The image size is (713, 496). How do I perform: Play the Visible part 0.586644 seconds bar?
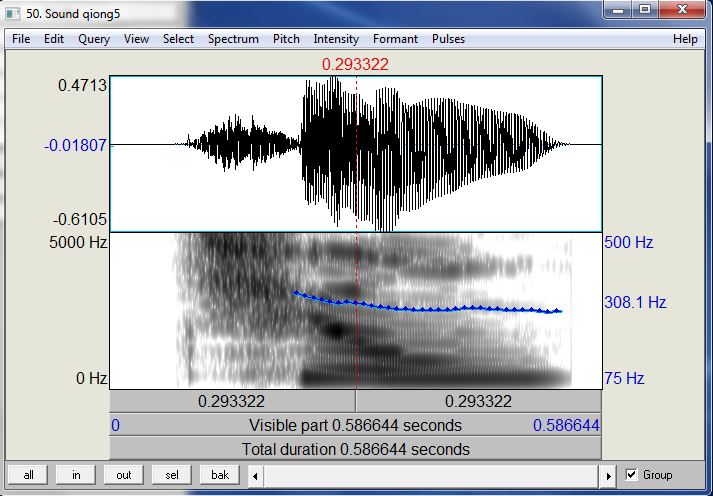[x=356, y=425]
